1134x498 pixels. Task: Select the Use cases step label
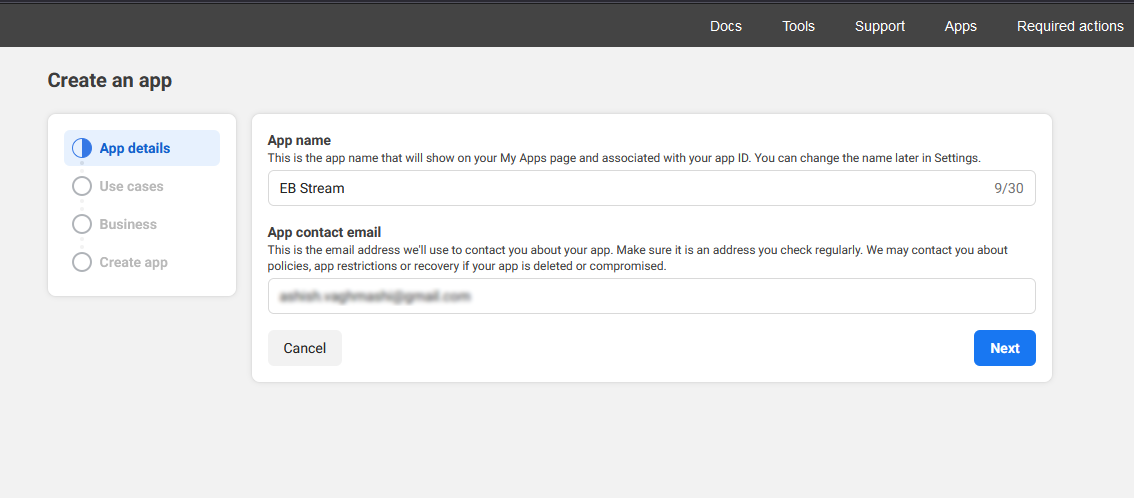[132, 186]
